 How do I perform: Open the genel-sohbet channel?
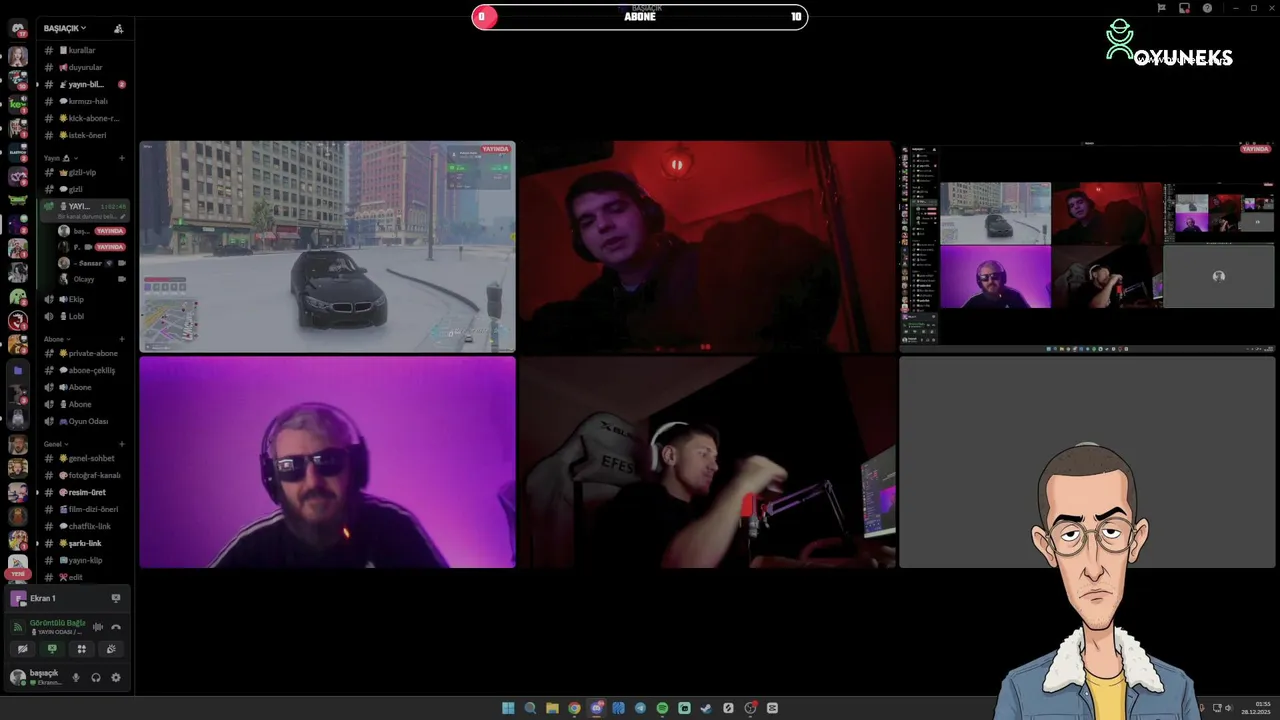click(x=83, y=458)
